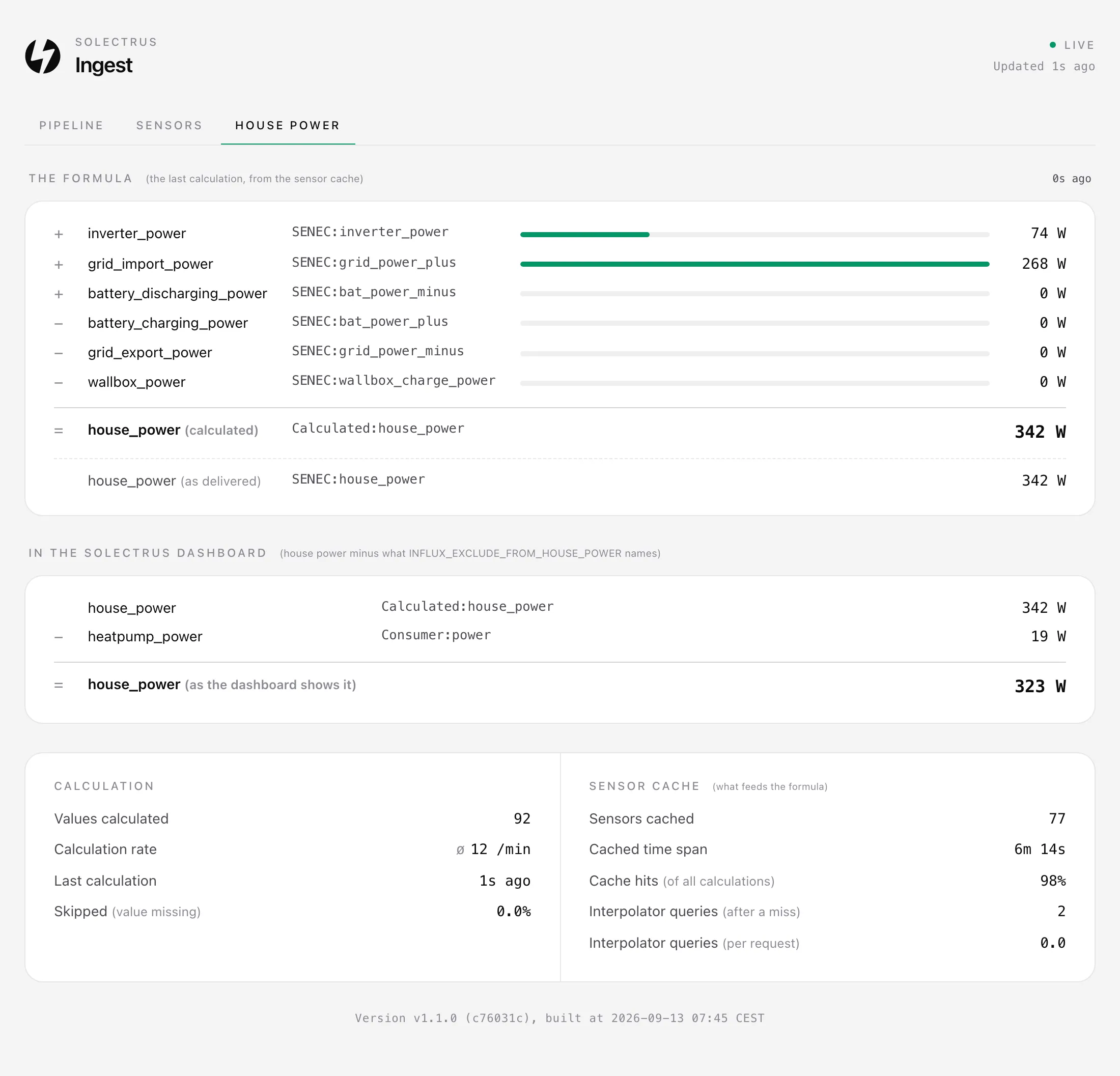Click the Skipped (value missing) row label

click(127, 912)
